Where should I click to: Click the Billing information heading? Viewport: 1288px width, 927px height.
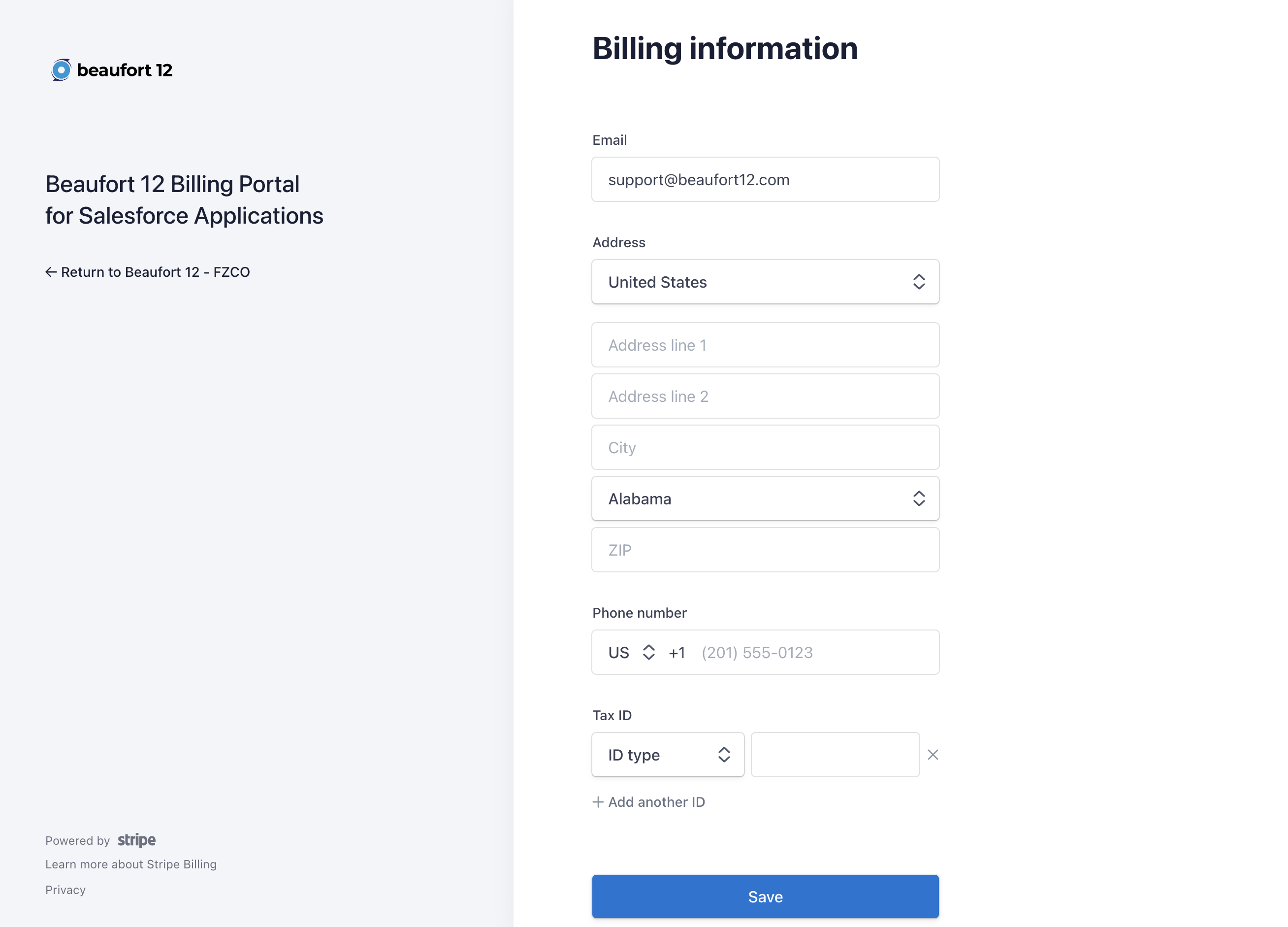(x=725, y=49)
